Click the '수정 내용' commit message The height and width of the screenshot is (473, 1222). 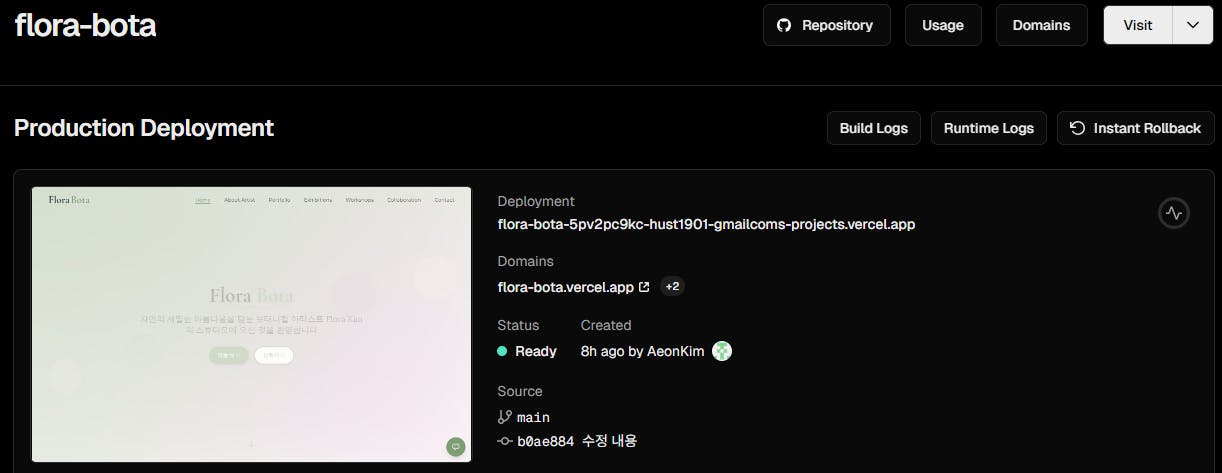tap(609, 441)
